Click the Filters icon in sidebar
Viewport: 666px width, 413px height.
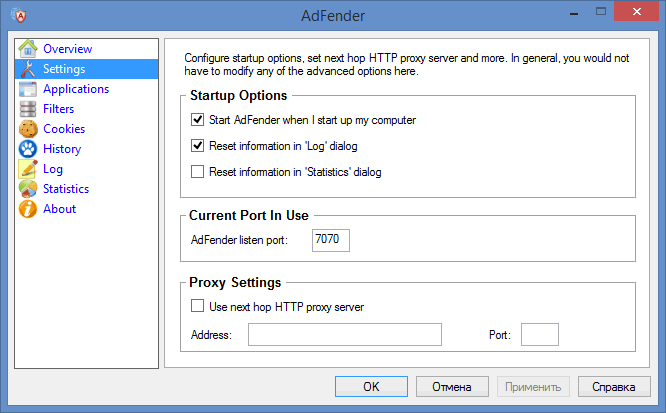click(27, 109)
